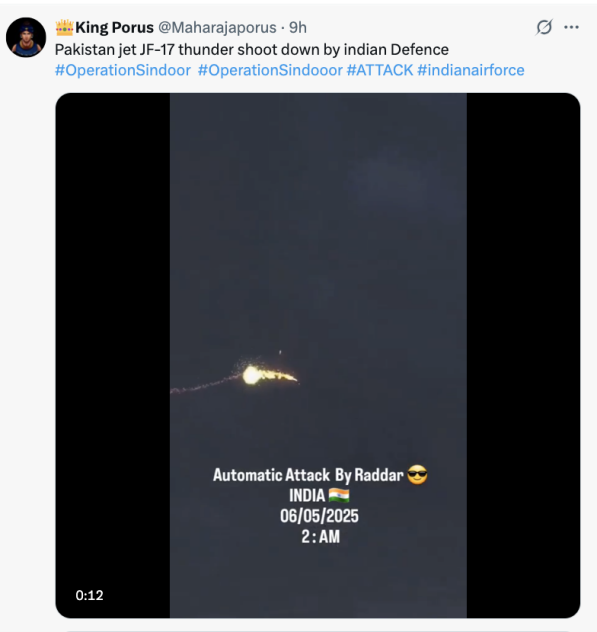This screenshot has height=632, width=597.
Task: Open the #OperationSindoor hashtag
Action: coord(123,70)
